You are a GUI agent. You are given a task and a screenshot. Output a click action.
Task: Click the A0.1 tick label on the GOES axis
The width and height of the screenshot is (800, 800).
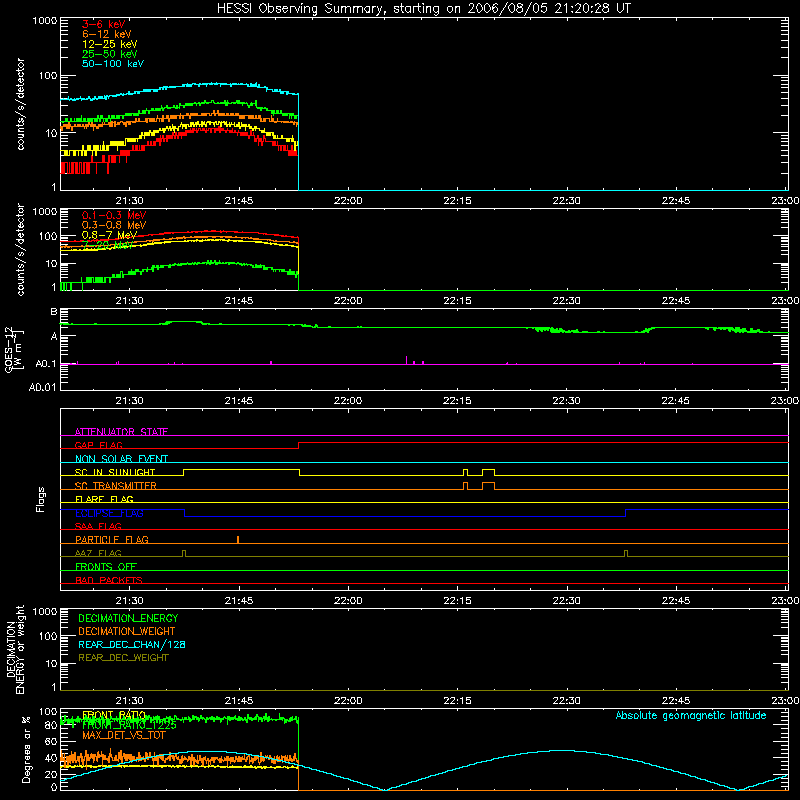pyautogui.click(x=45, y=364)
